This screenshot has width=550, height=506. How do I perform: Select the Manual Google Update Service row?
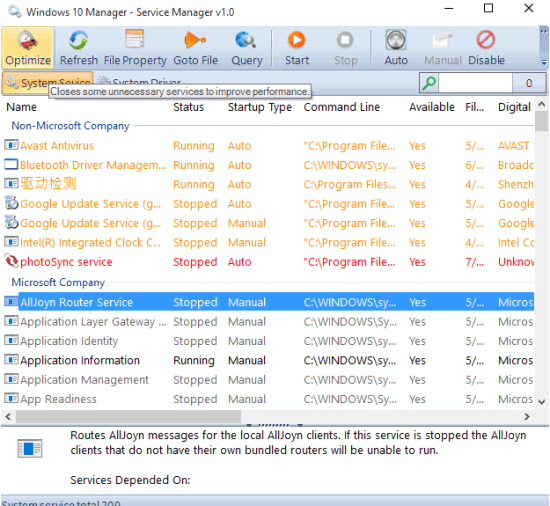(x=269, y=223)
